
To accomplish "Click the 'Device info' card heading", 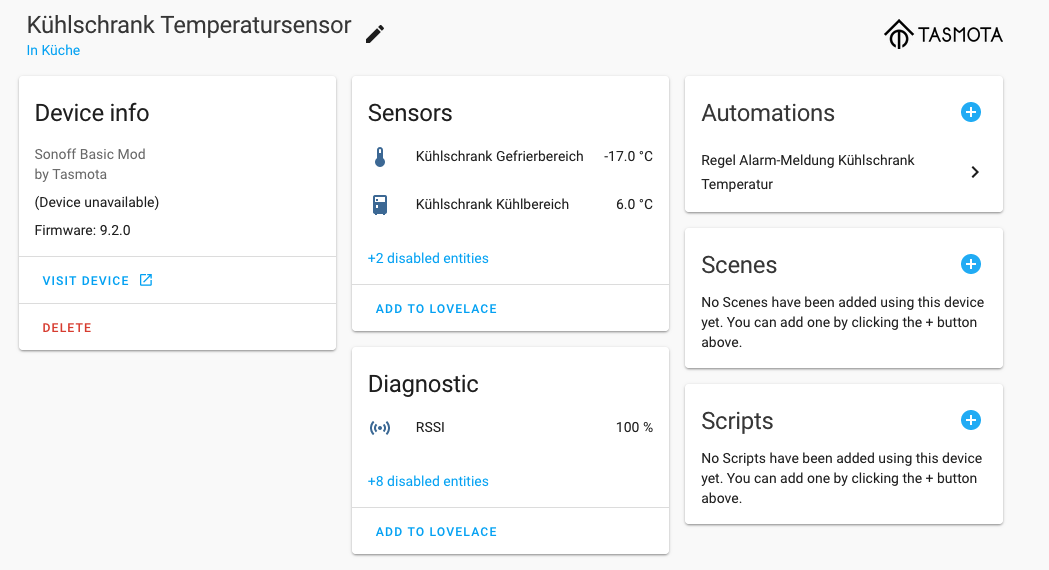I will click(92, 113).
